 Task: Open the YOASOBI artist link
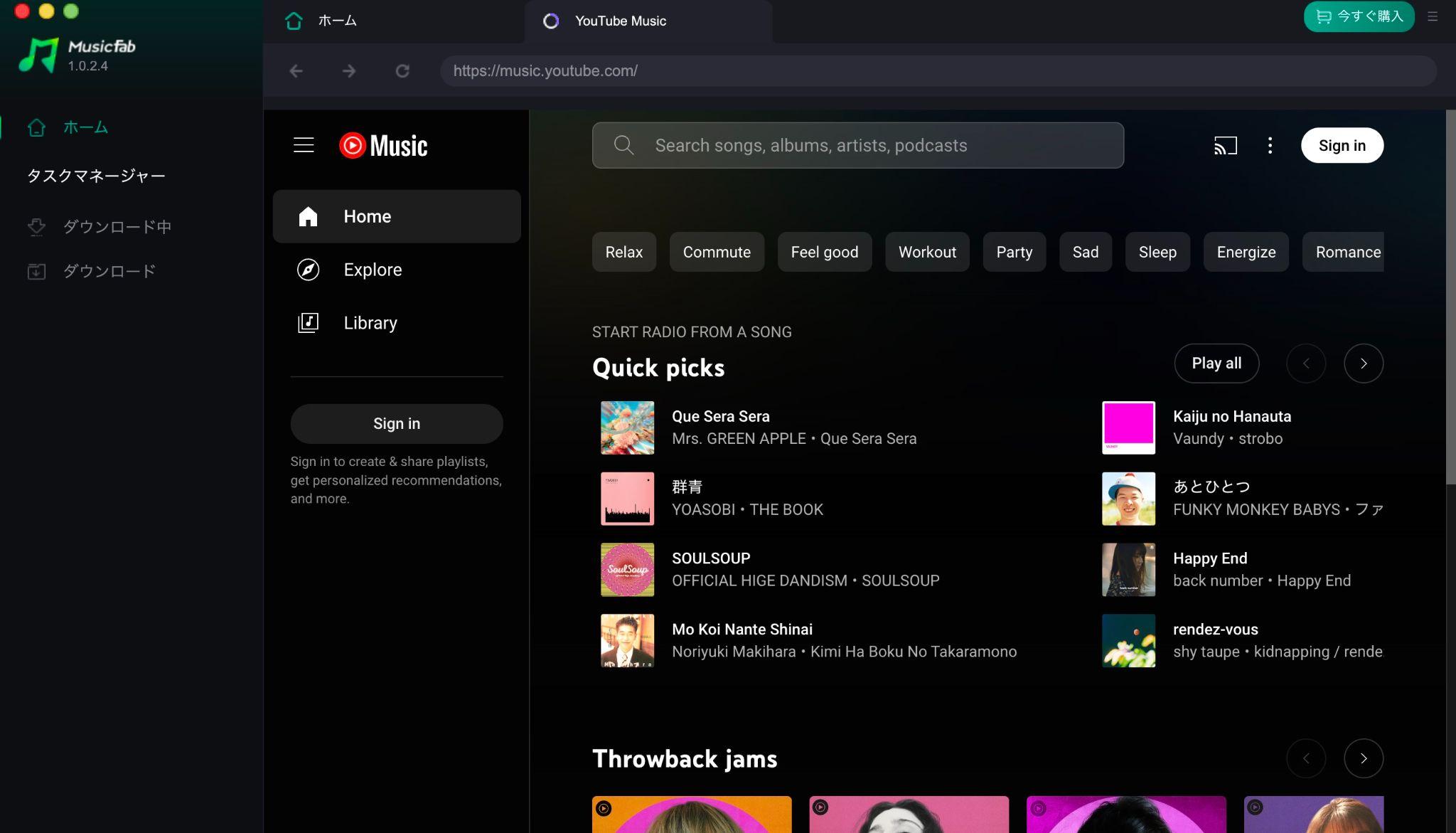coord(703,510)
